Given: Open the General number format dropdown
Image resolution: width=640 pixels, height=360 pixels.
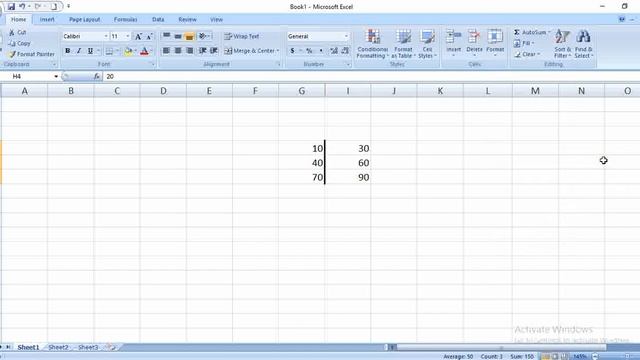Looking at the screenshot, I should point(346,36).
